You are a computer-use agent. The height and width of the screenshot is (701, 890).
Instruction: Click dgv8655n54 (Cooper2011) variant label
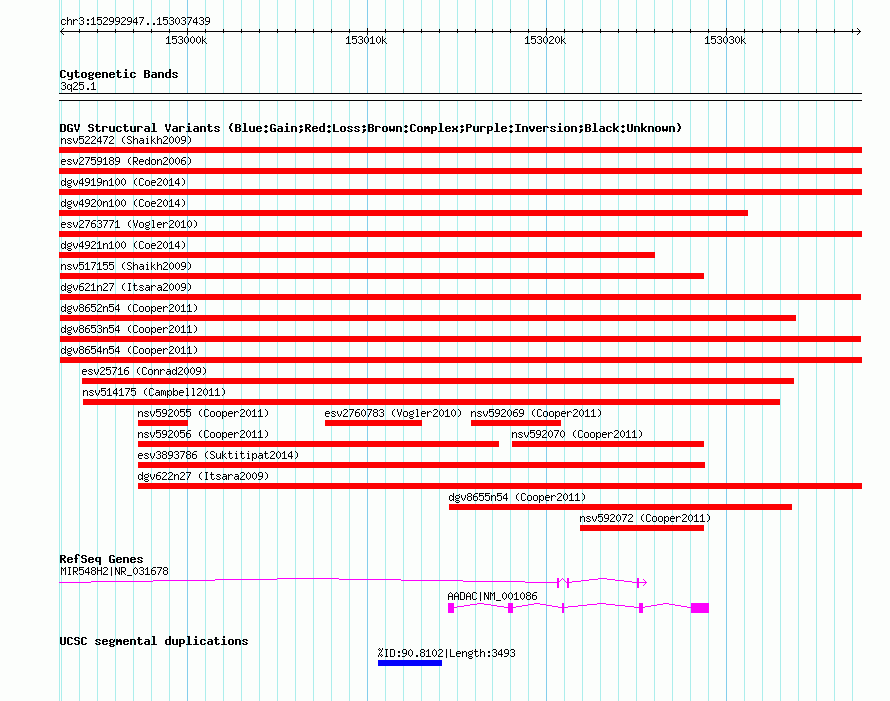(517, 497)
